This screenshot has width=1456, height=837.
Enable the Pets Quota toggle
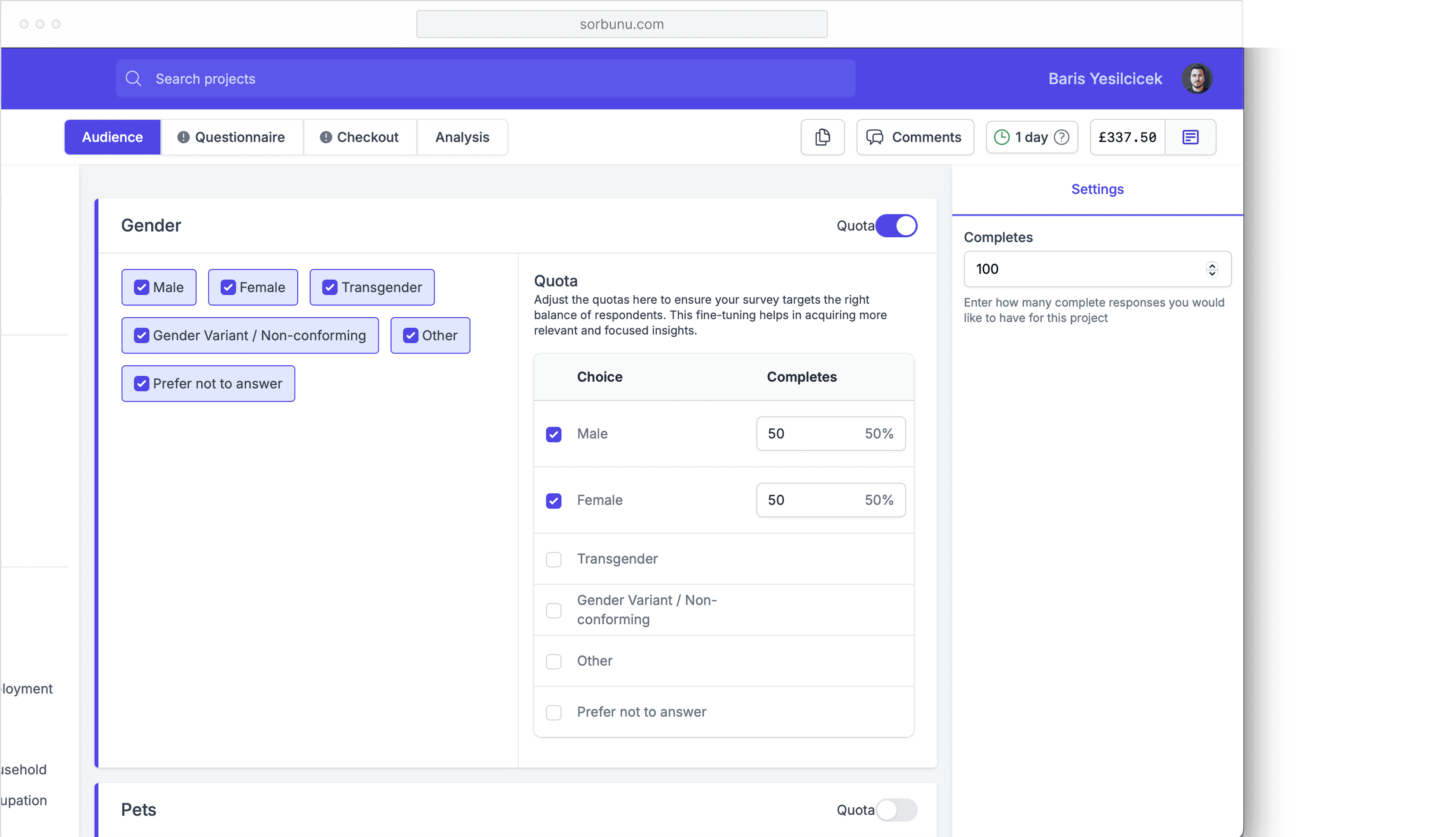click(x=896, y=809)
